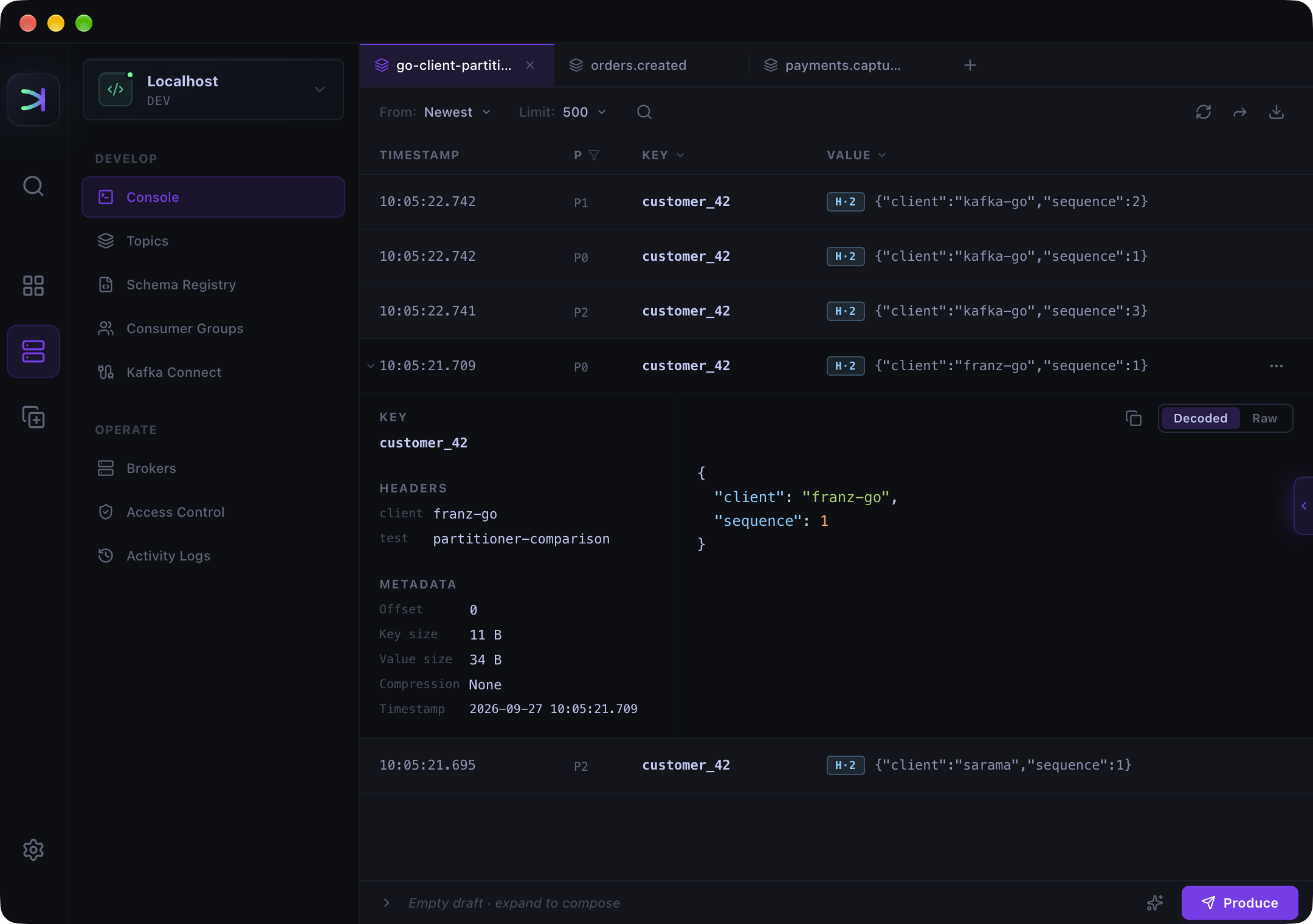
Task: Select the server stack icon in the rail
Action: coord(33,351)
